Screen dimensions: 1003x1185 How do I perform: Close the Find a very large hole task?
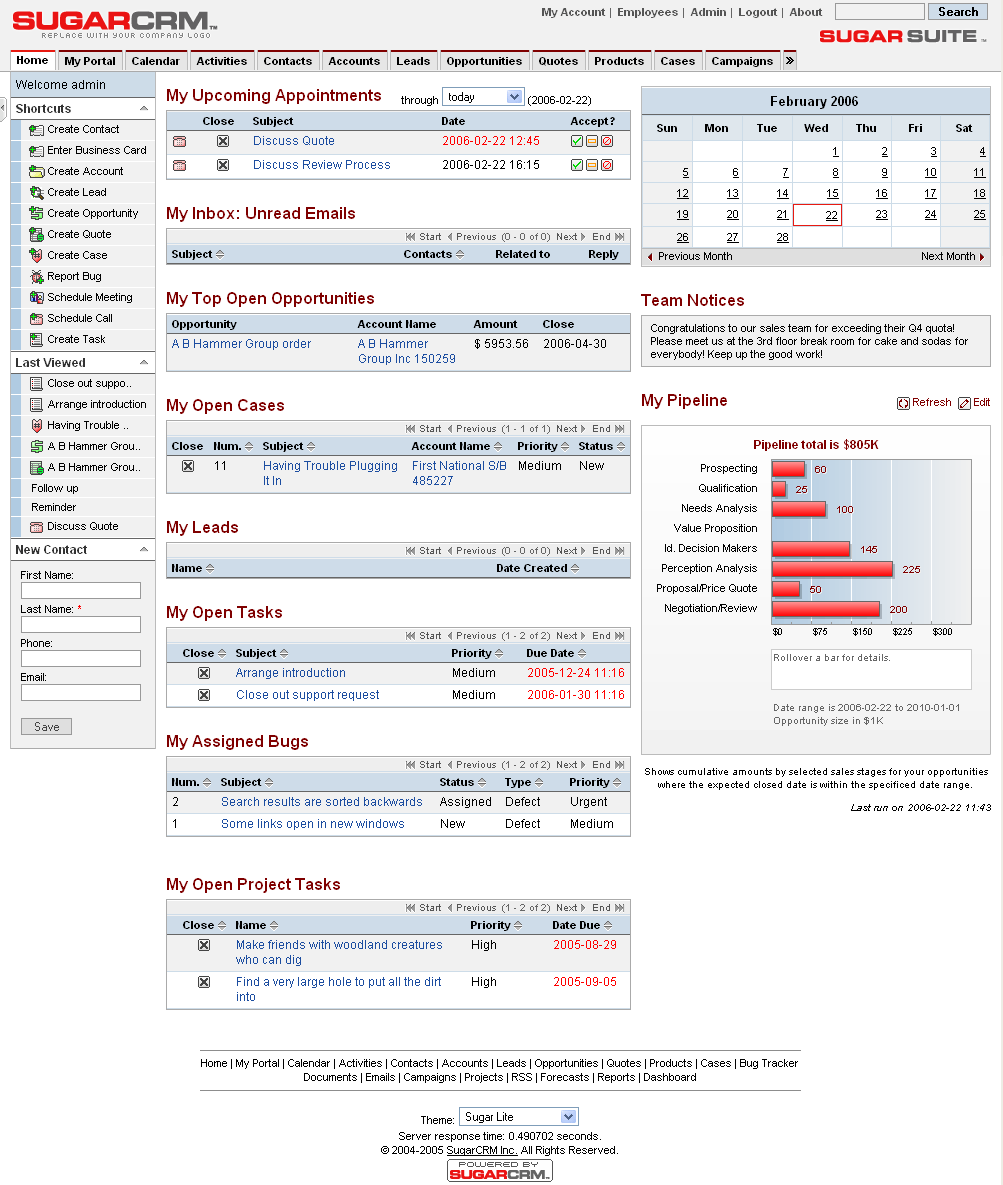point(204,982)
